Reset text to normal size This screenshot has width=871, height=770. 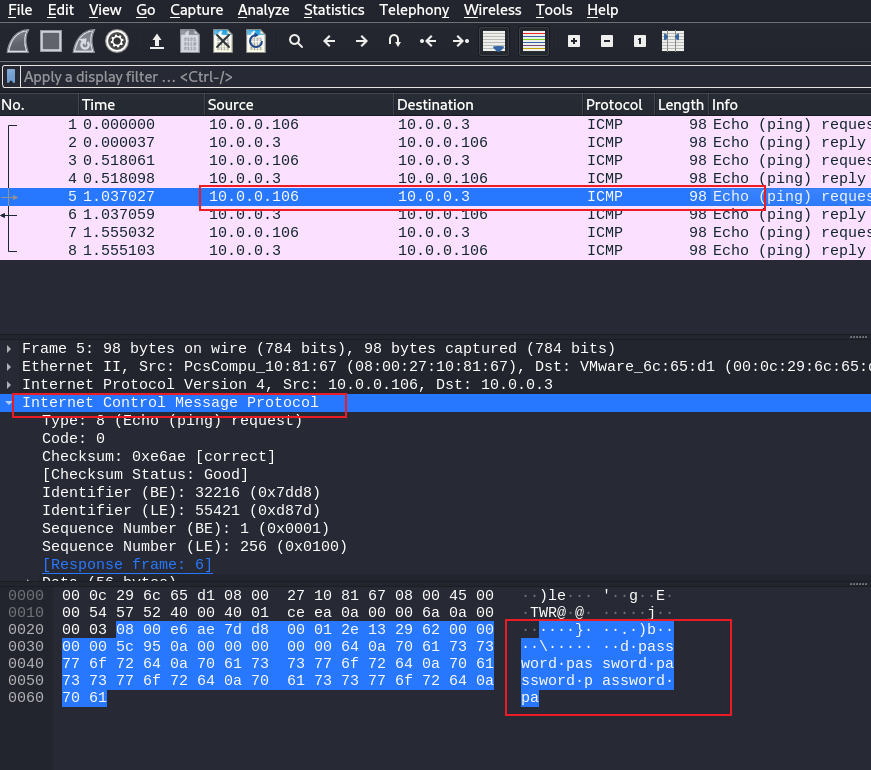click(x=640, y=41)
